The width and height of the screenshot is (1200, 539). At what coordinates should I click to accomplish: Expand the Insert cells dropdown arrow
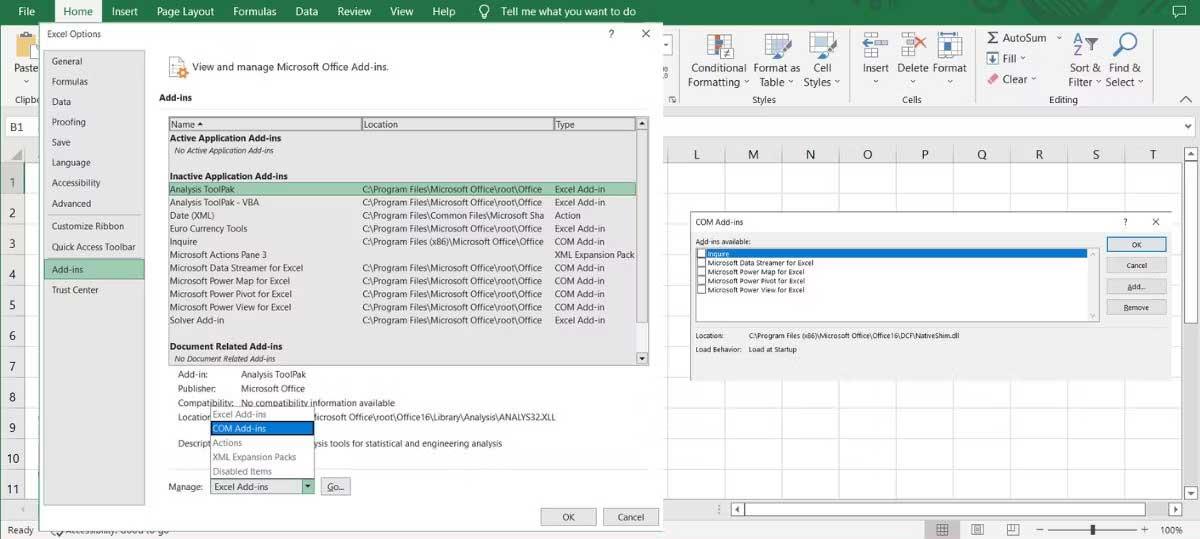coord(876,83)
